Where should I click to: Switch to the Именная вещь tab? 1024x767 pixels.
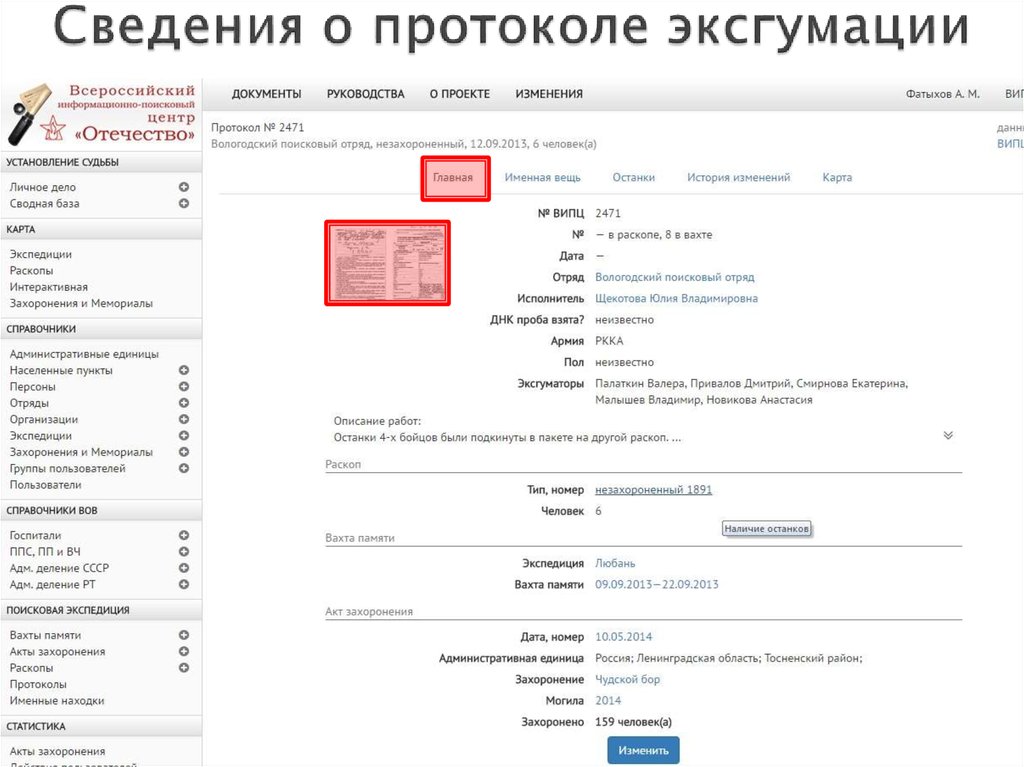click(543, 176)
